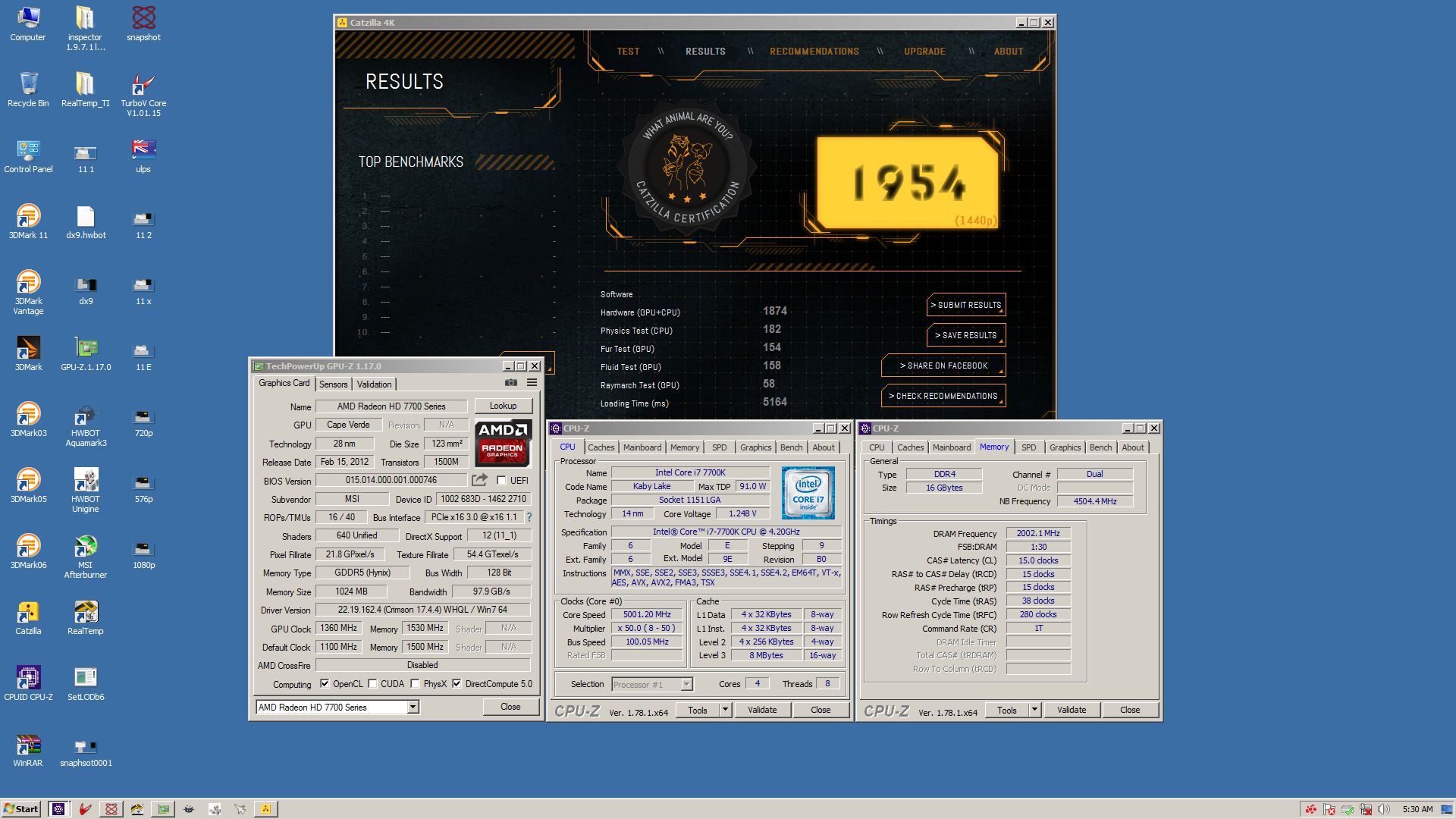
Task: Open the GPU-Z hamburger menu icon
Action: (532, 383)
